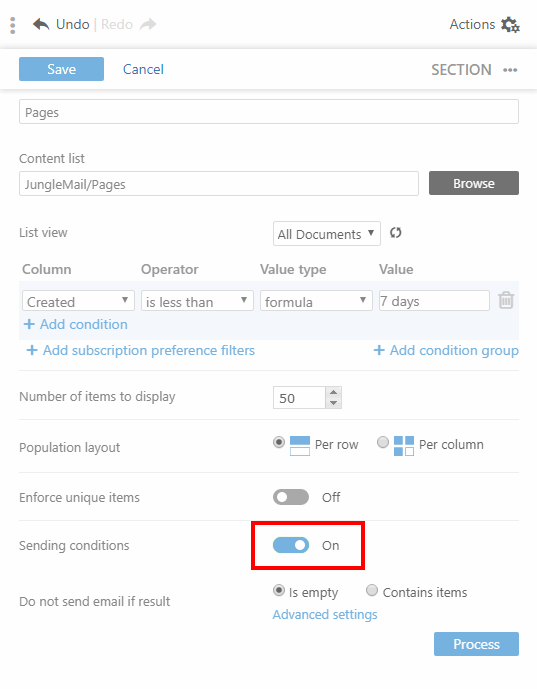This screenshot has height=689, width=537.
Task: Turn on Enforce unique items toggle
Action: 291,497
